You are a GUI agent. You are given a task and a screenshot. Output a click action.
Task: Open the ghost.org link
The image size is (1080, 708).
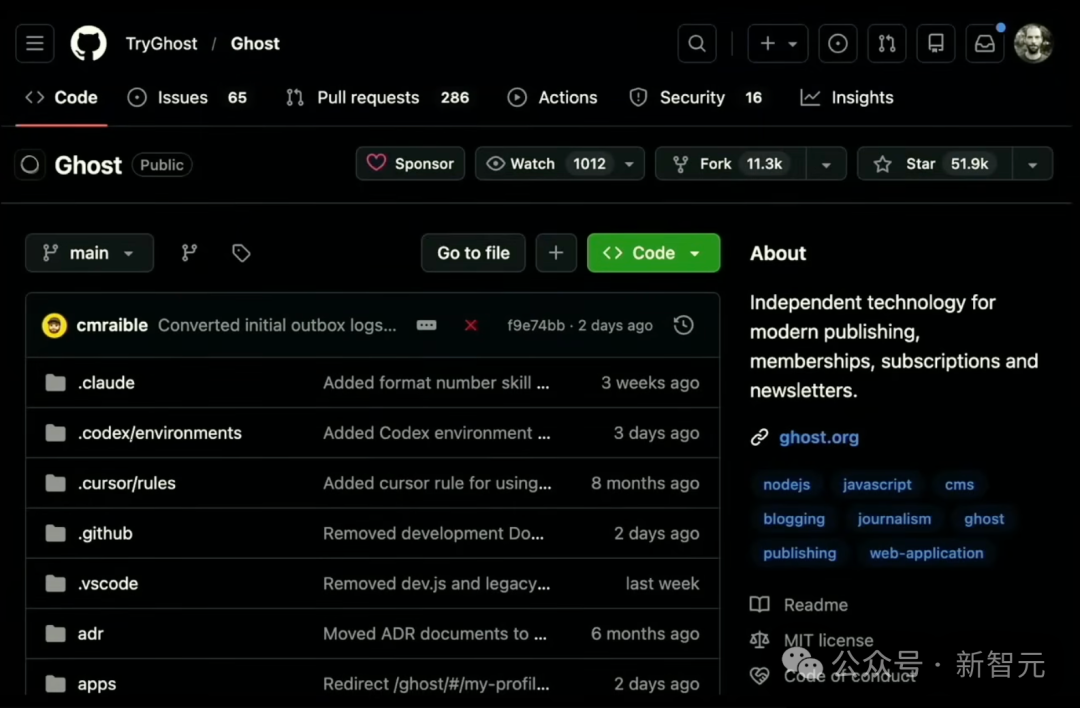pos(818,437)
